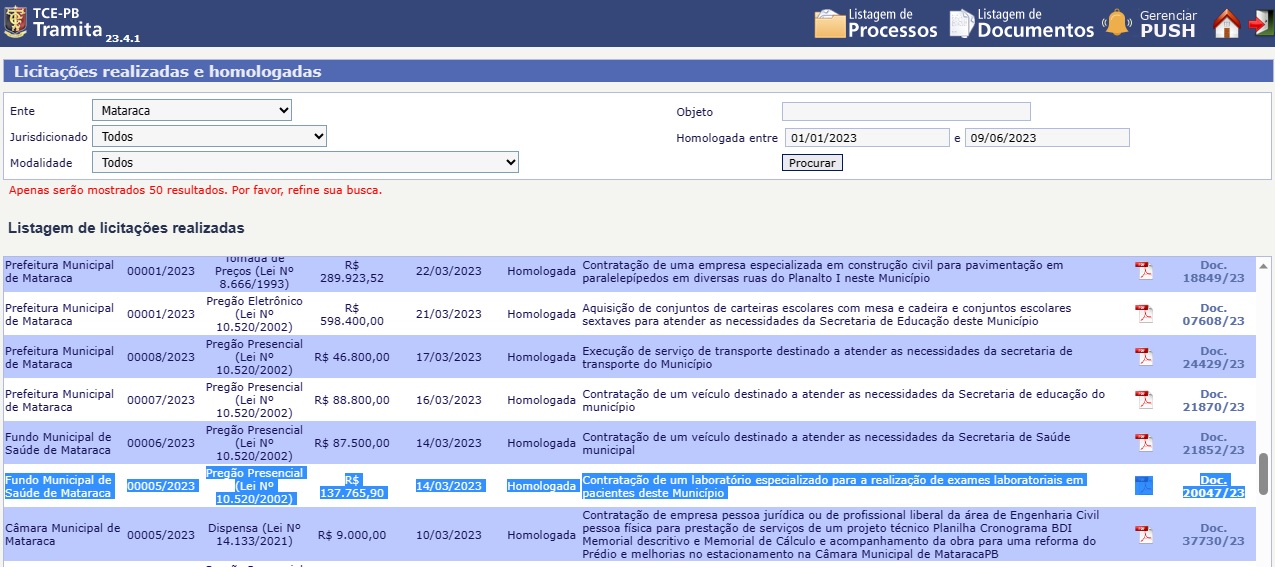Click the Objeto search input field
This screenshot has height=567, width=1275.
click(x=906, y=112)
